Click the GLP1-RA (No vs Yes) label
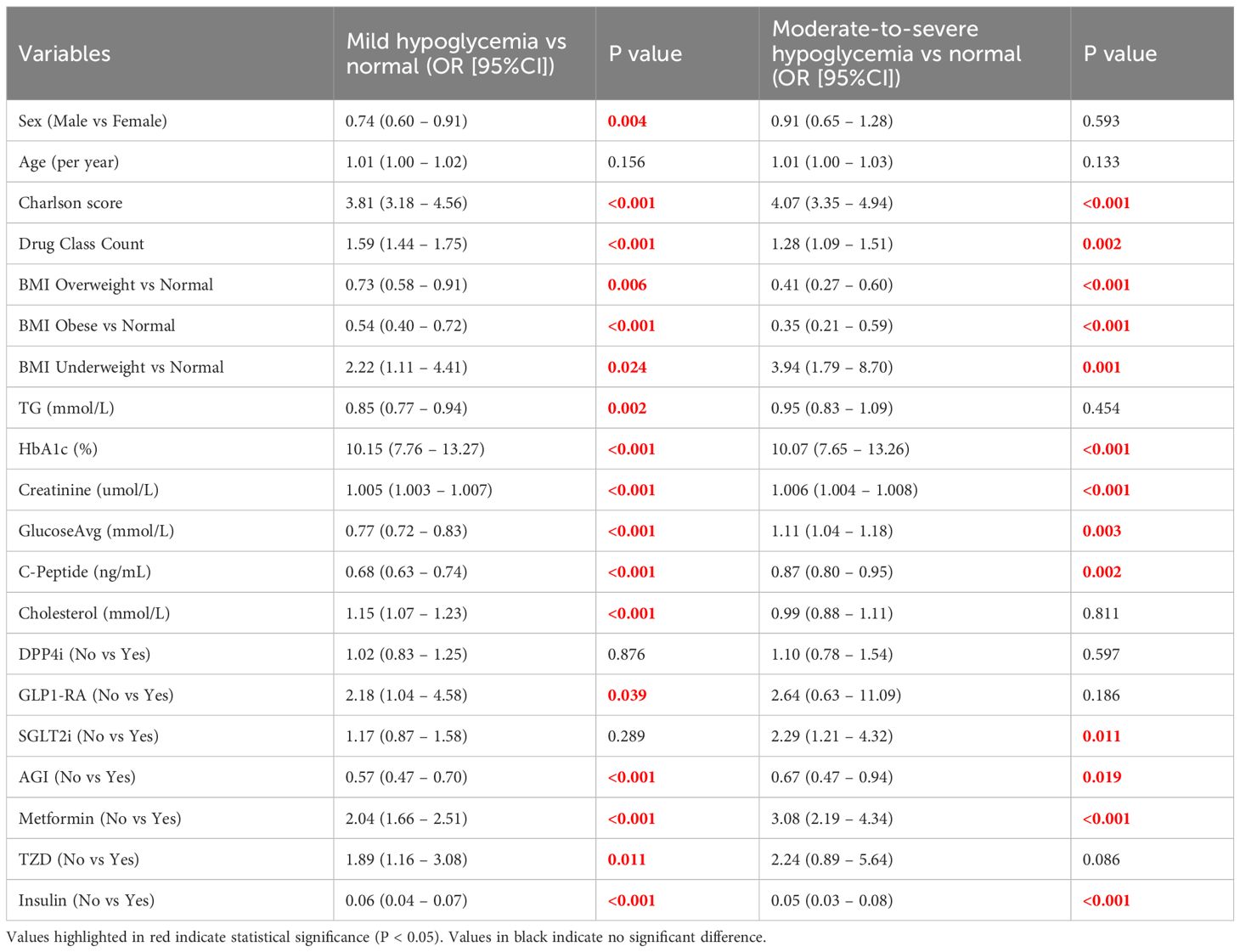 pyautogui.click(x=96, y=695)
